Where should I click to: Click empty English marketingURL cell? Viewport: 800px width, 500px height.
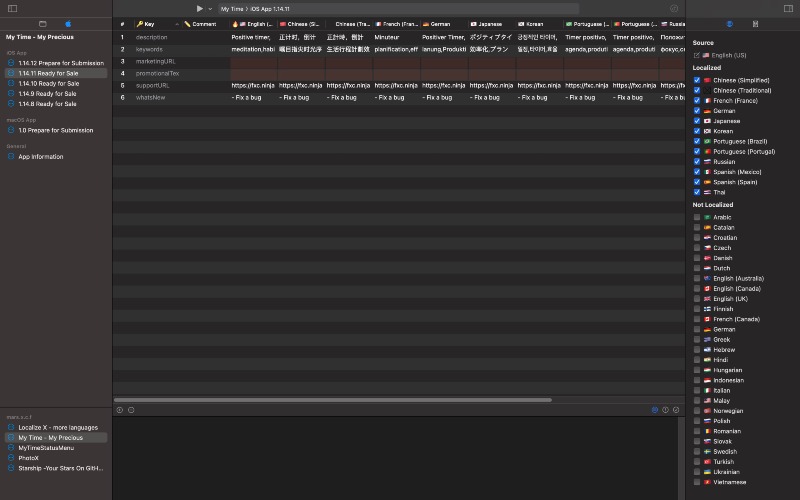[x=253, y=61]
